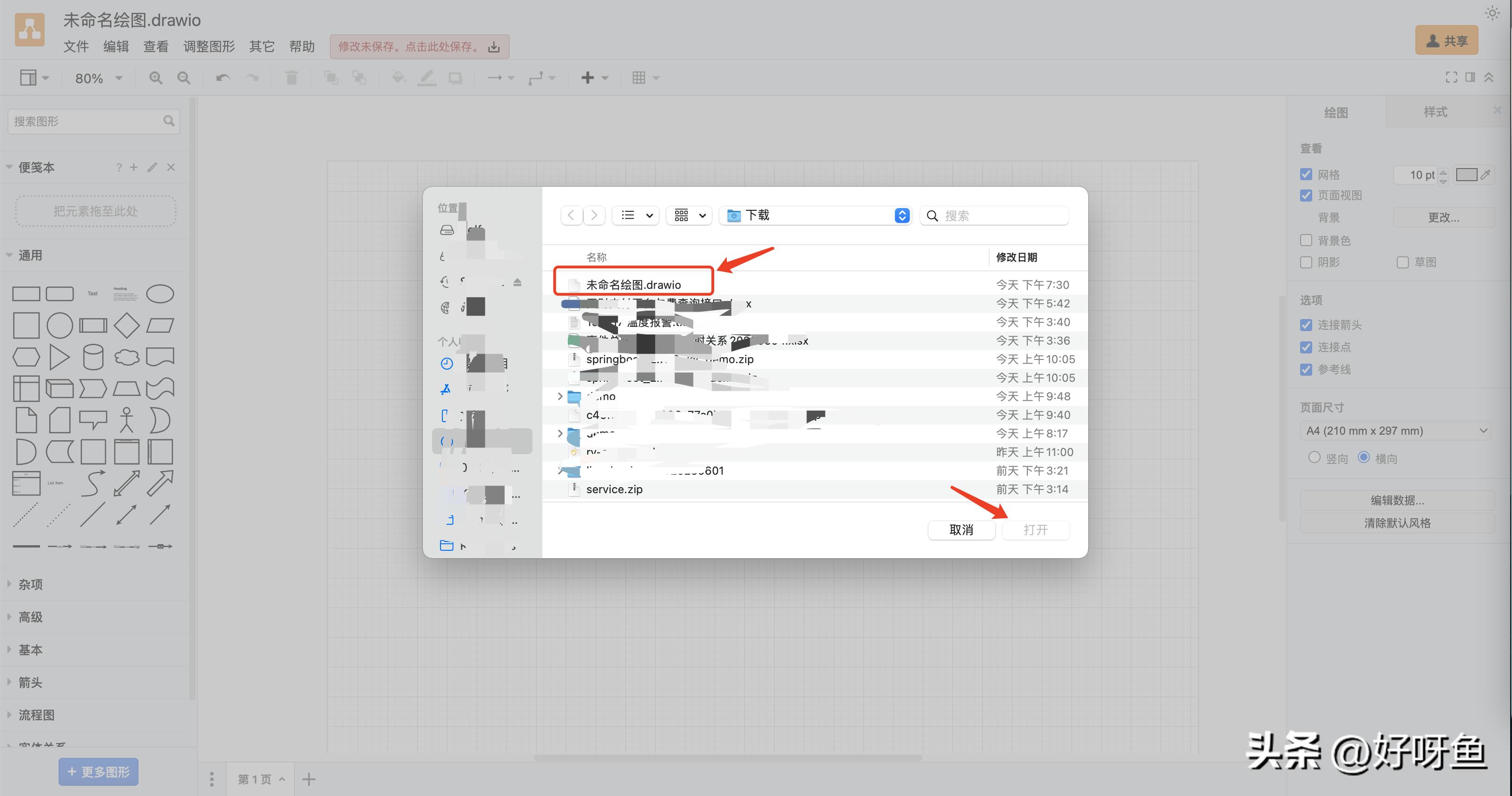
Task: Select the 竖向 portrait radio button
Action: pyautogui.click(x=1314, y=457)
